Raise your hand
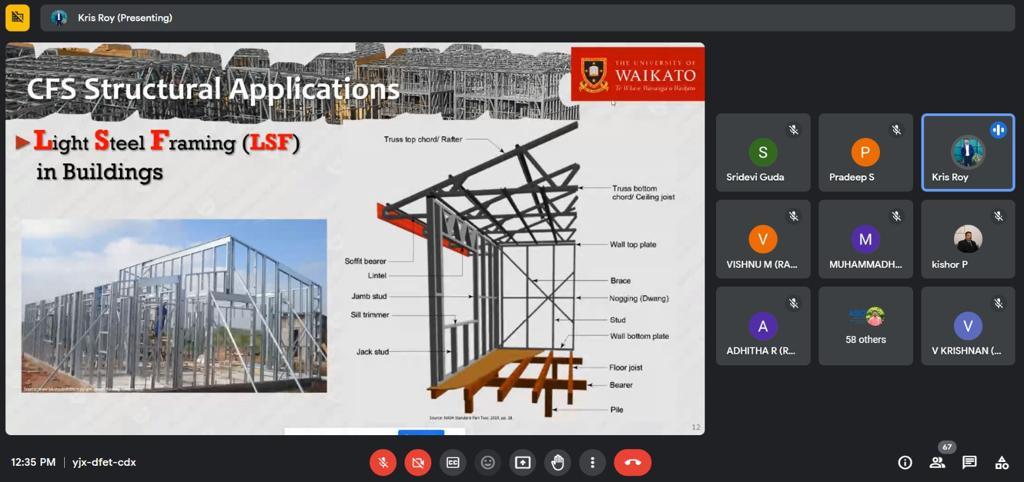Viewport: 1024px width, 482px height. (x=557, y=462)
